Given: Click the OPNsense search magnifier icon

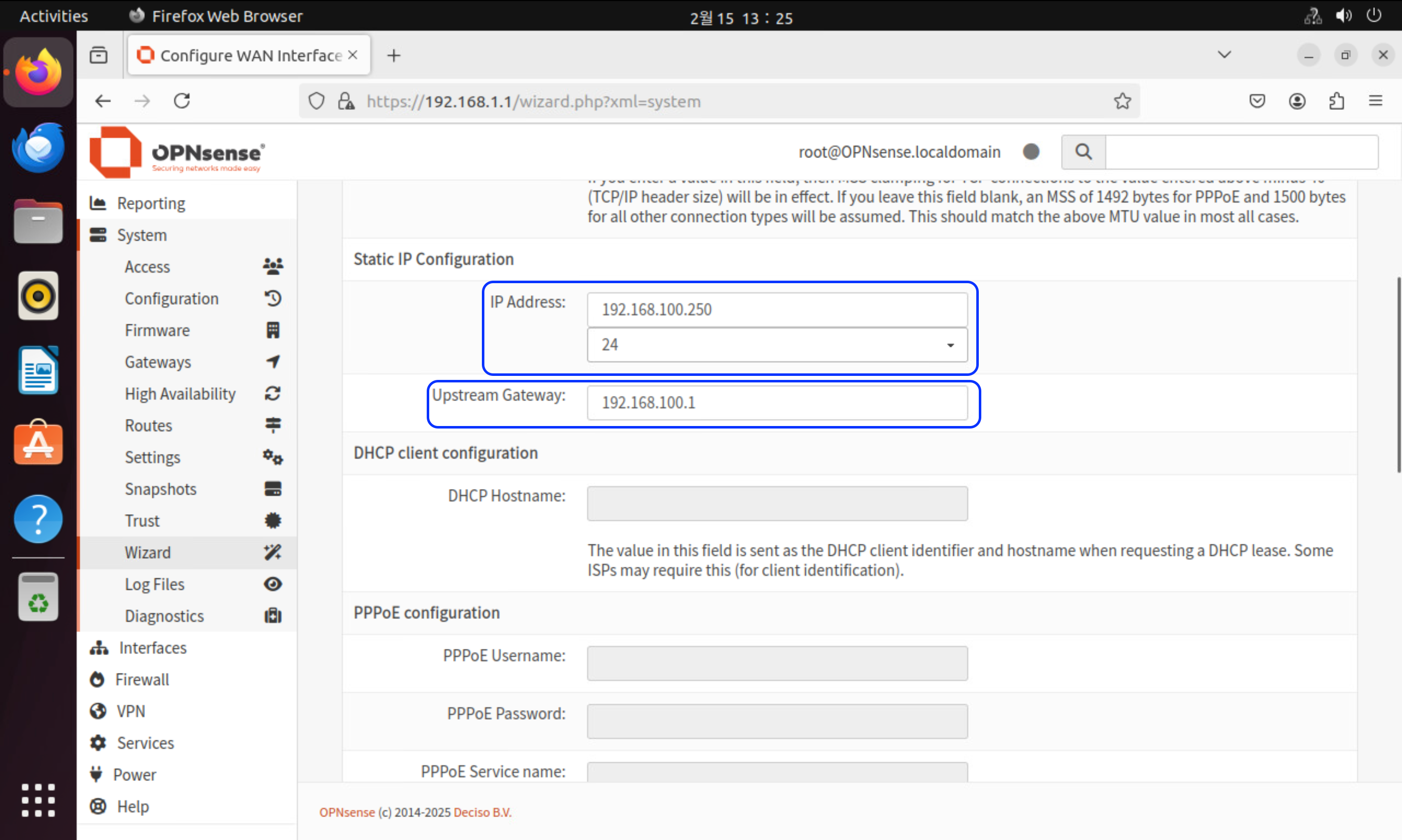Looking at the screenshot, I should [1083, 152].
